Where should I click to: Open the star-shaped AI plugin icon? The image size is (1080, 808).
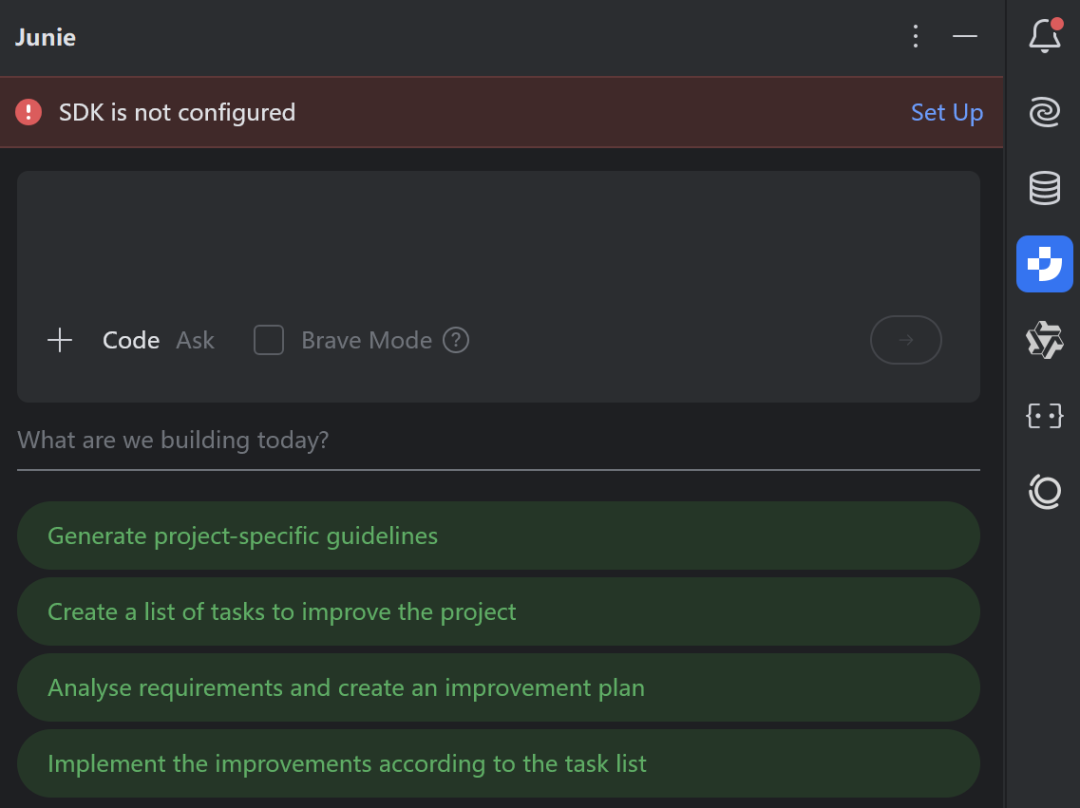1045,340
